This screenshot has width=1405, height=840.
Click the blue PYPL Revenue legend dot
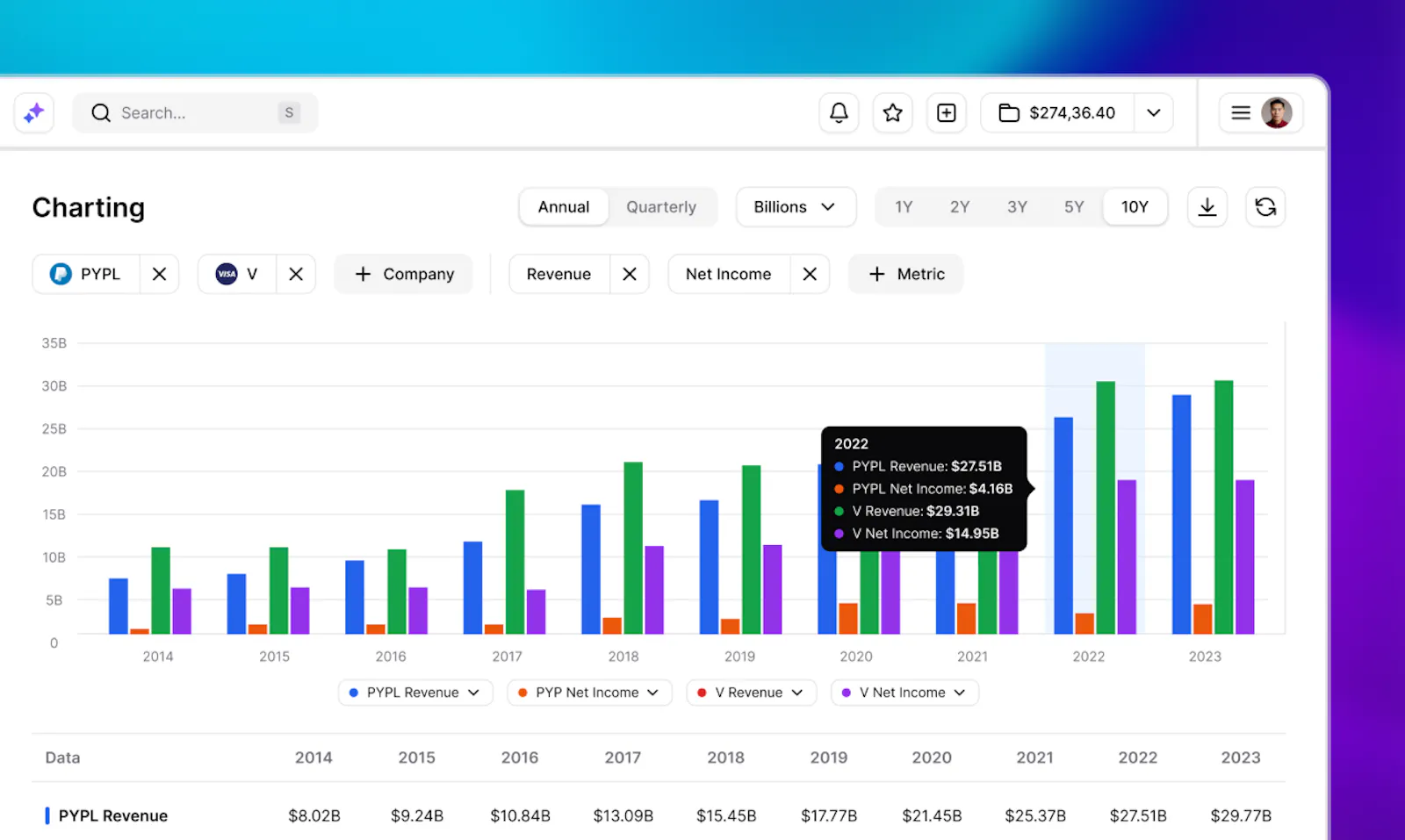(x=354, y=693)
